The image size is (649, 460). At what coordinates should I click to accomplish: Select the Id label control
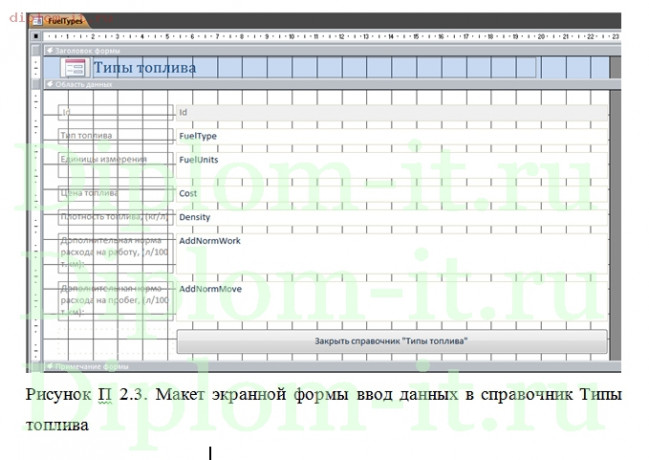tap(115, 112)
